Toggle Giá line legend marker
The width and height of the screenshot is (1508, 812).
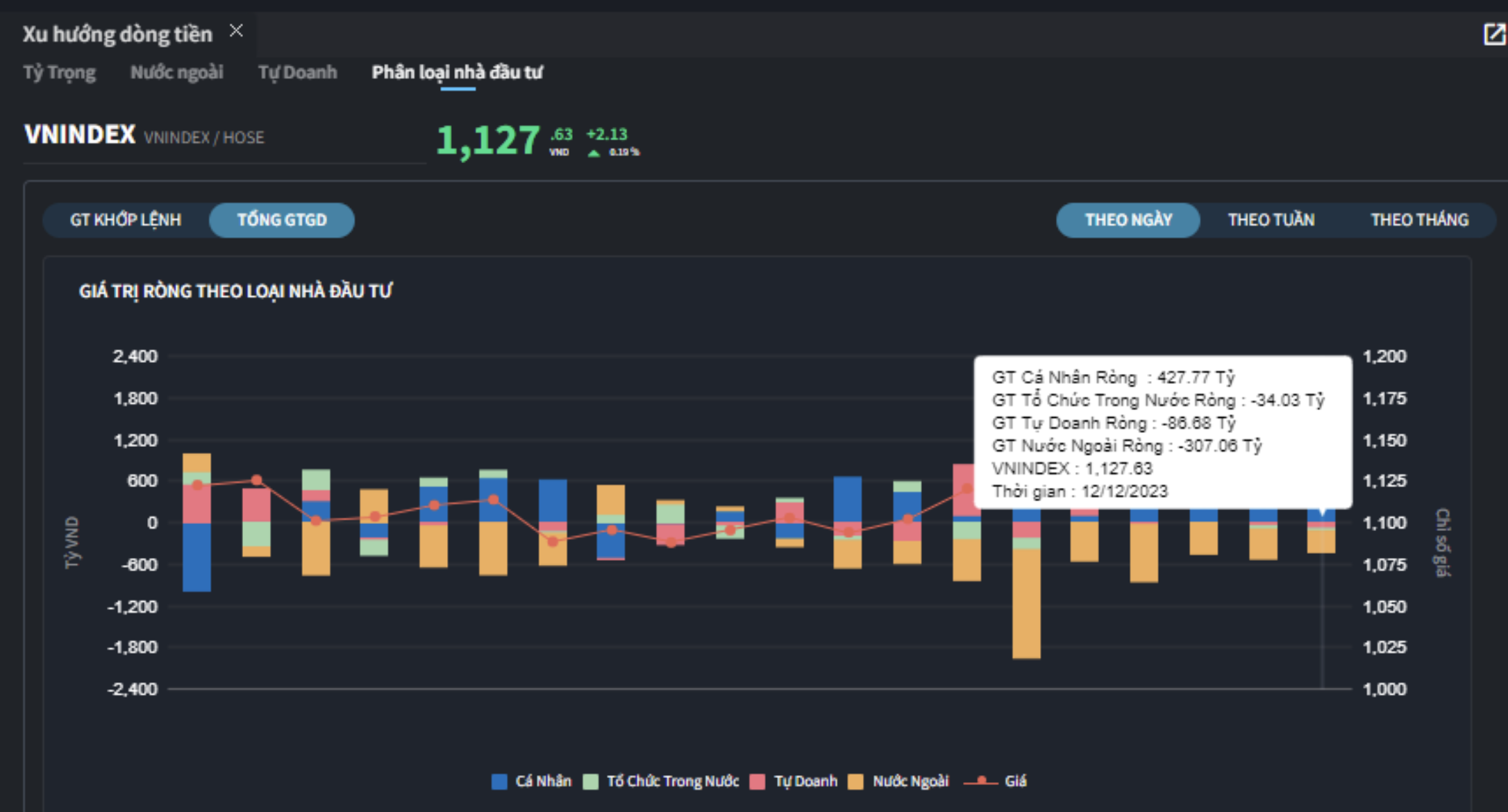pyautogui.click(x=981, y=781)
